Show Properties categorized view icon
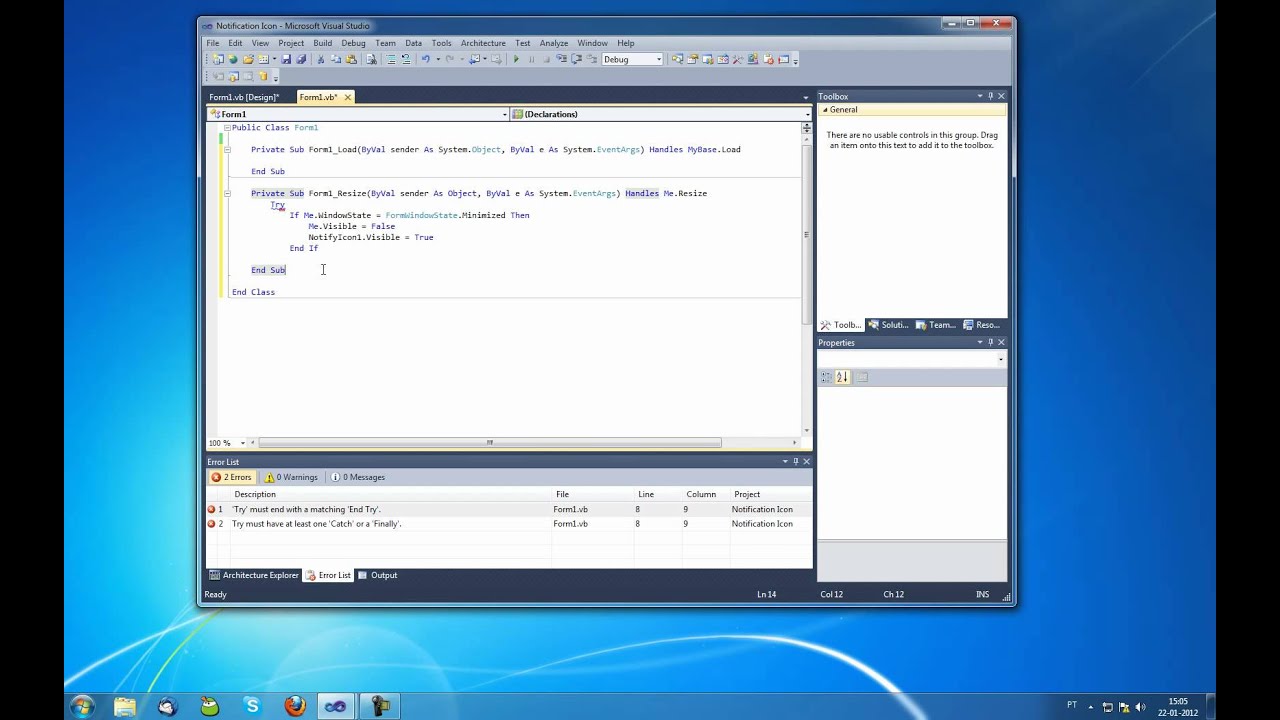The image size is (1280, 720). [826, 377]
